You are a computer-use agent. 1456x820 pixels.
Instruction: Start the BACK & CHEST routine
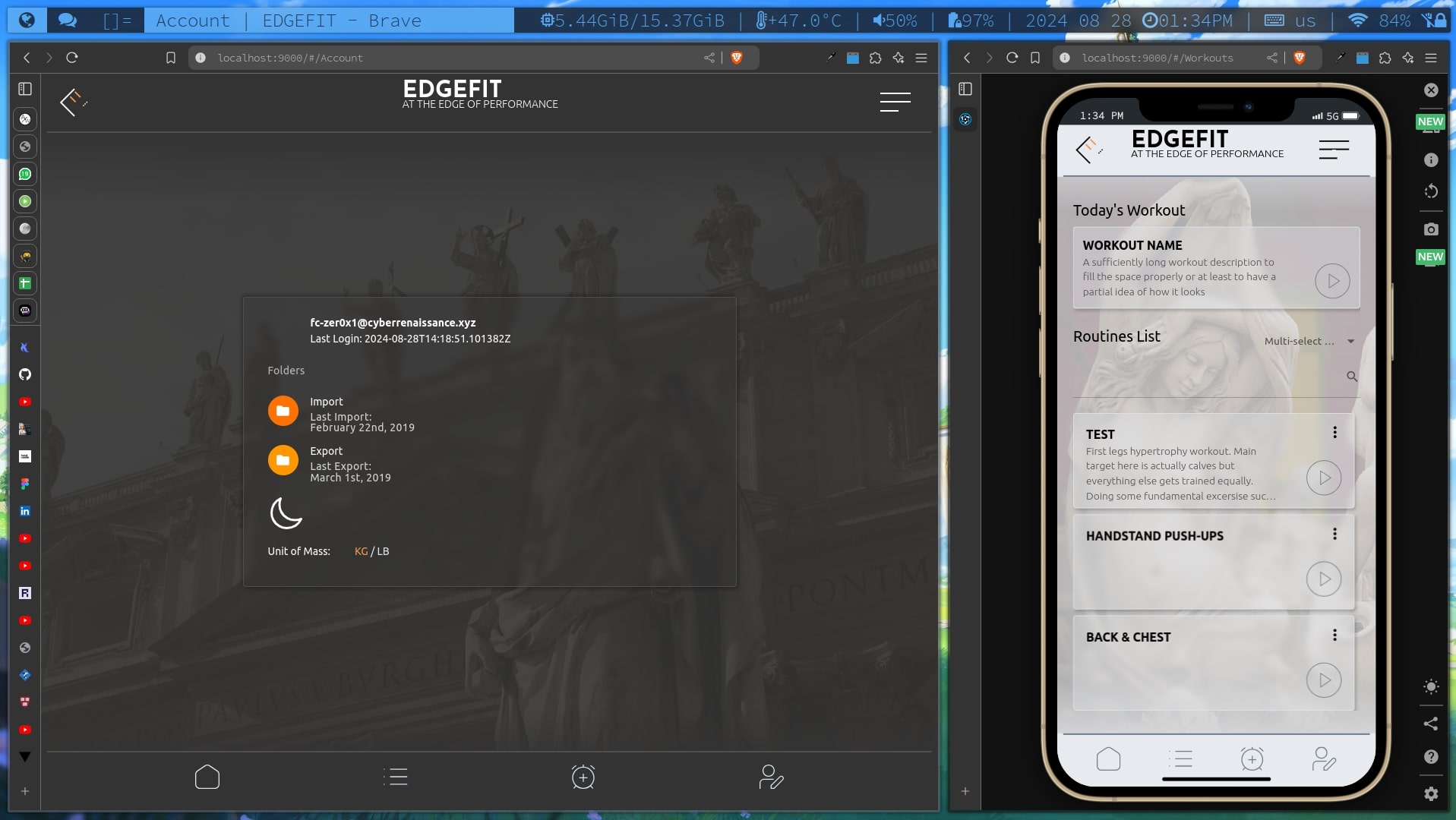point(1324,680)
